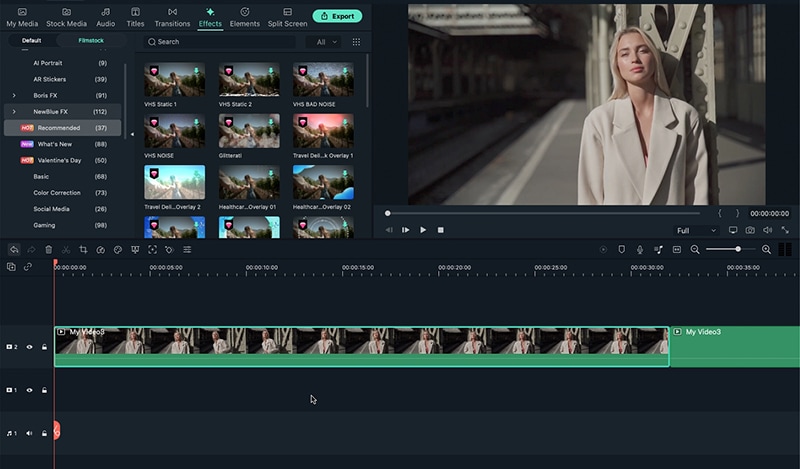Take a snapshot with camera icon
800x469 pixels.
tap(750, 230)
